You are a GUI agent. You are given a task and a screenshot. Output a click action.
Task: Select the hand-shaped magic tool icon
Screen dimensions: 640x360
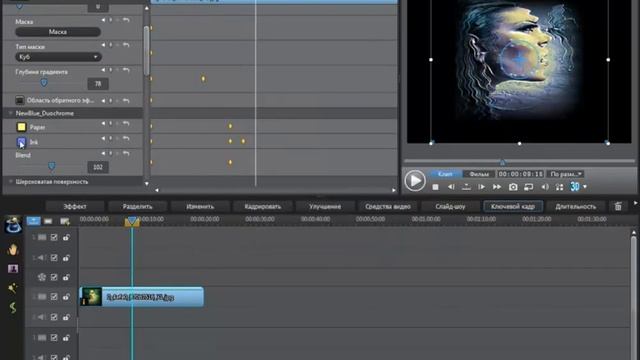pos(13,249)
